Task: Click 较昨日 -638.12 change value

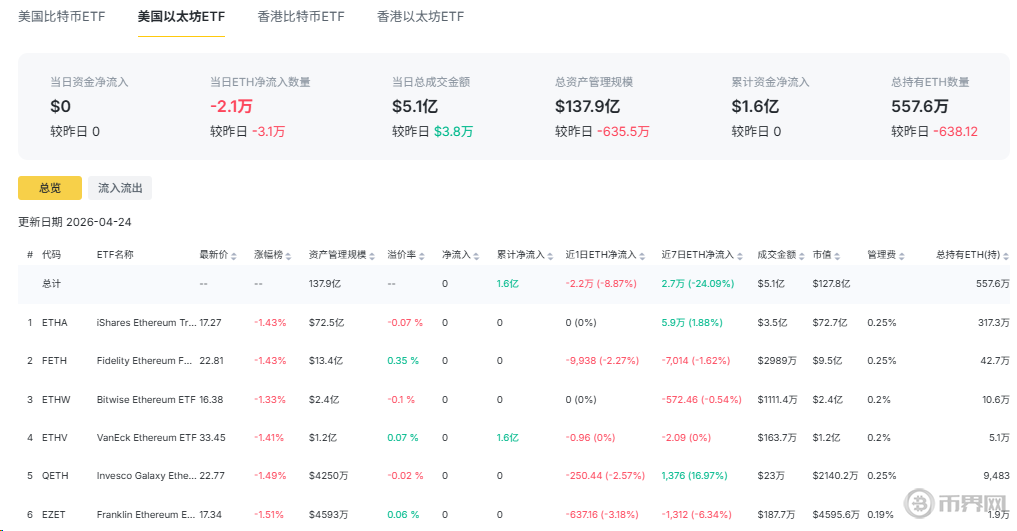Action: [x=955, y=132]
